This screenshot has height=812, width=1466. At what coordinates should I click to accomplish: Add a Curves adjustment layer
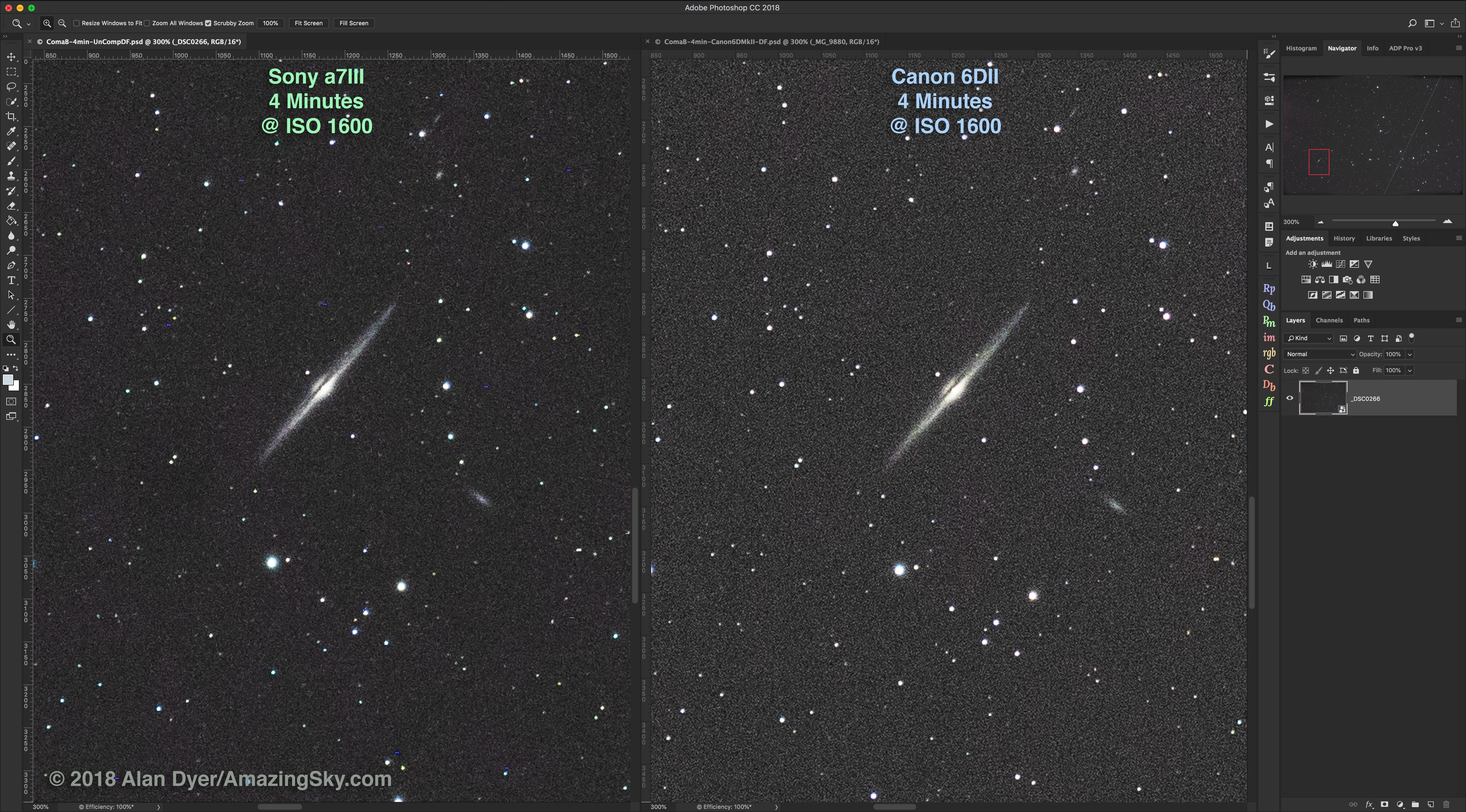[1341, 263]
